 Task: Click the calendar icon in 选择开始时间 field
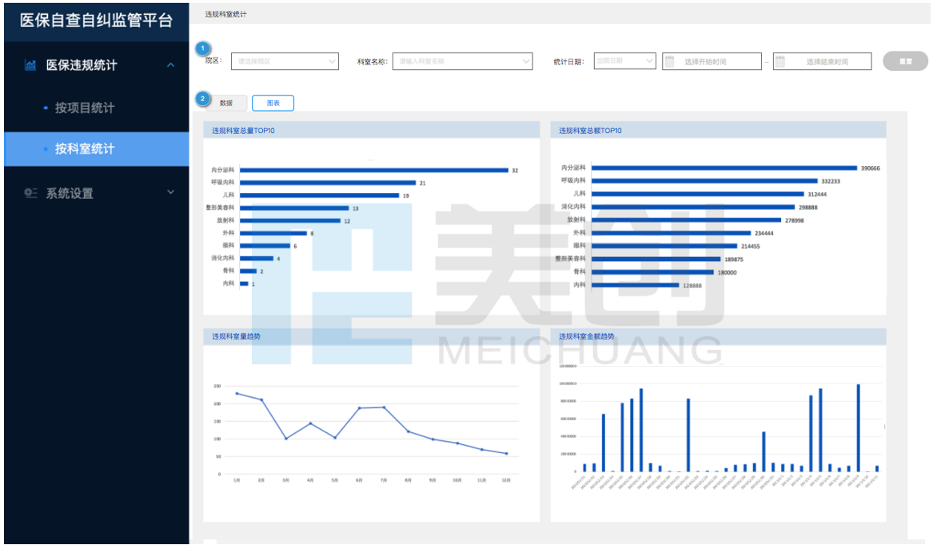pyautogui.click(x=669, y=62)
